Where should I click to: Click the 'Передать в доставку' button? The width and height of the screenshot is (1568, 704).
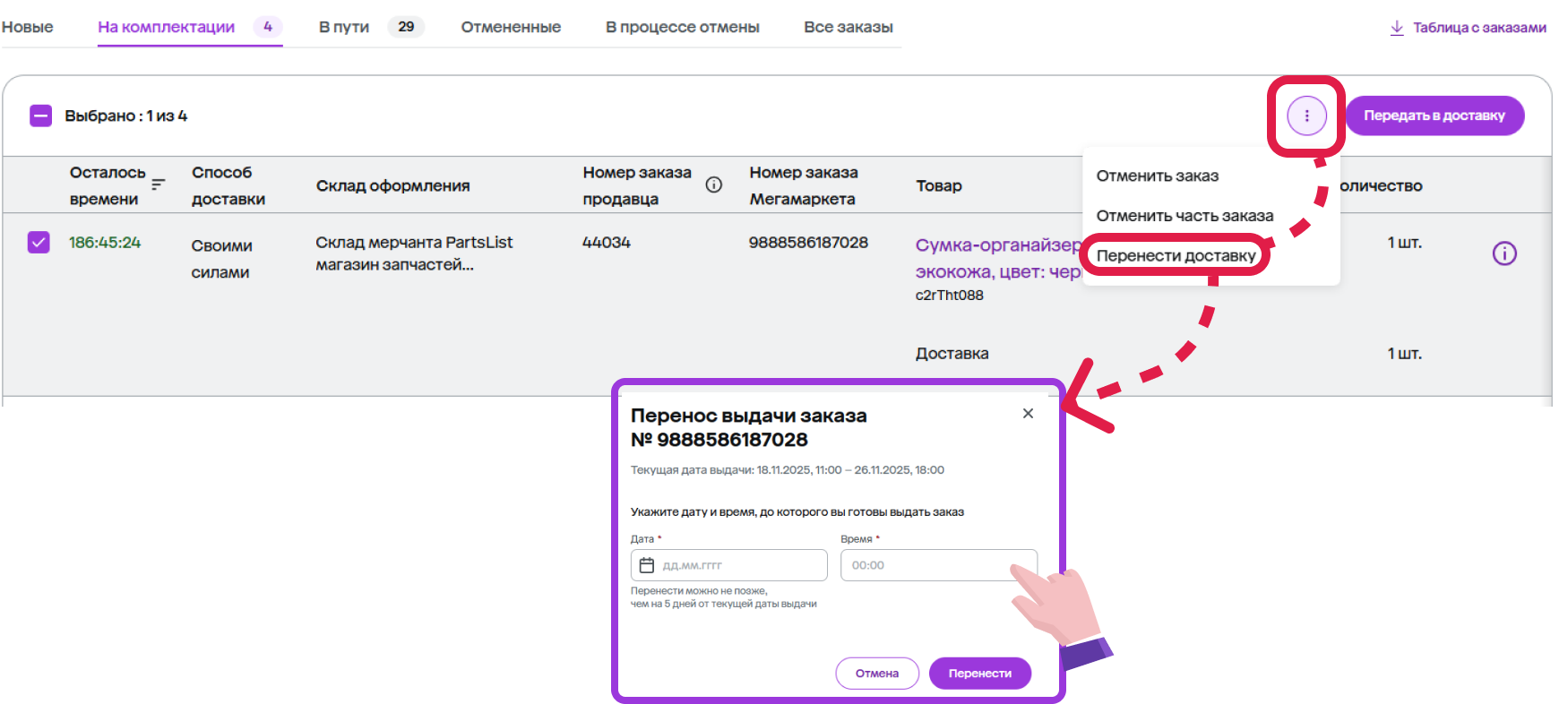tap(1434, 116)
